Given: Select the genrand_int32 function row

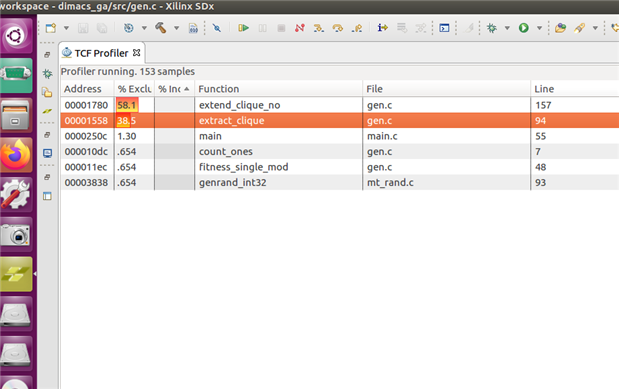Looking at the screenshot, I should (340, 182).
